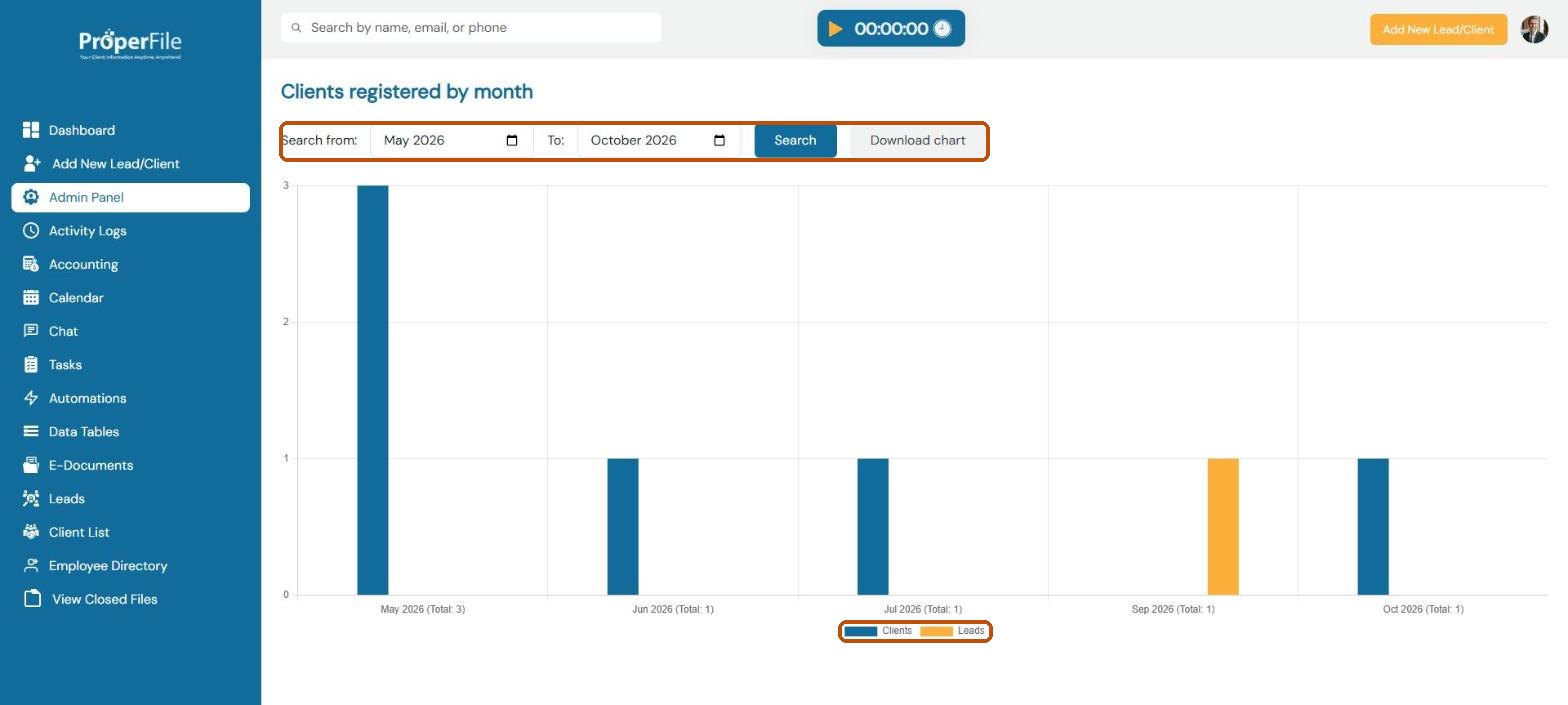Toggle Leads series via orange legend swatch
1568x705 pixels.
936,631
